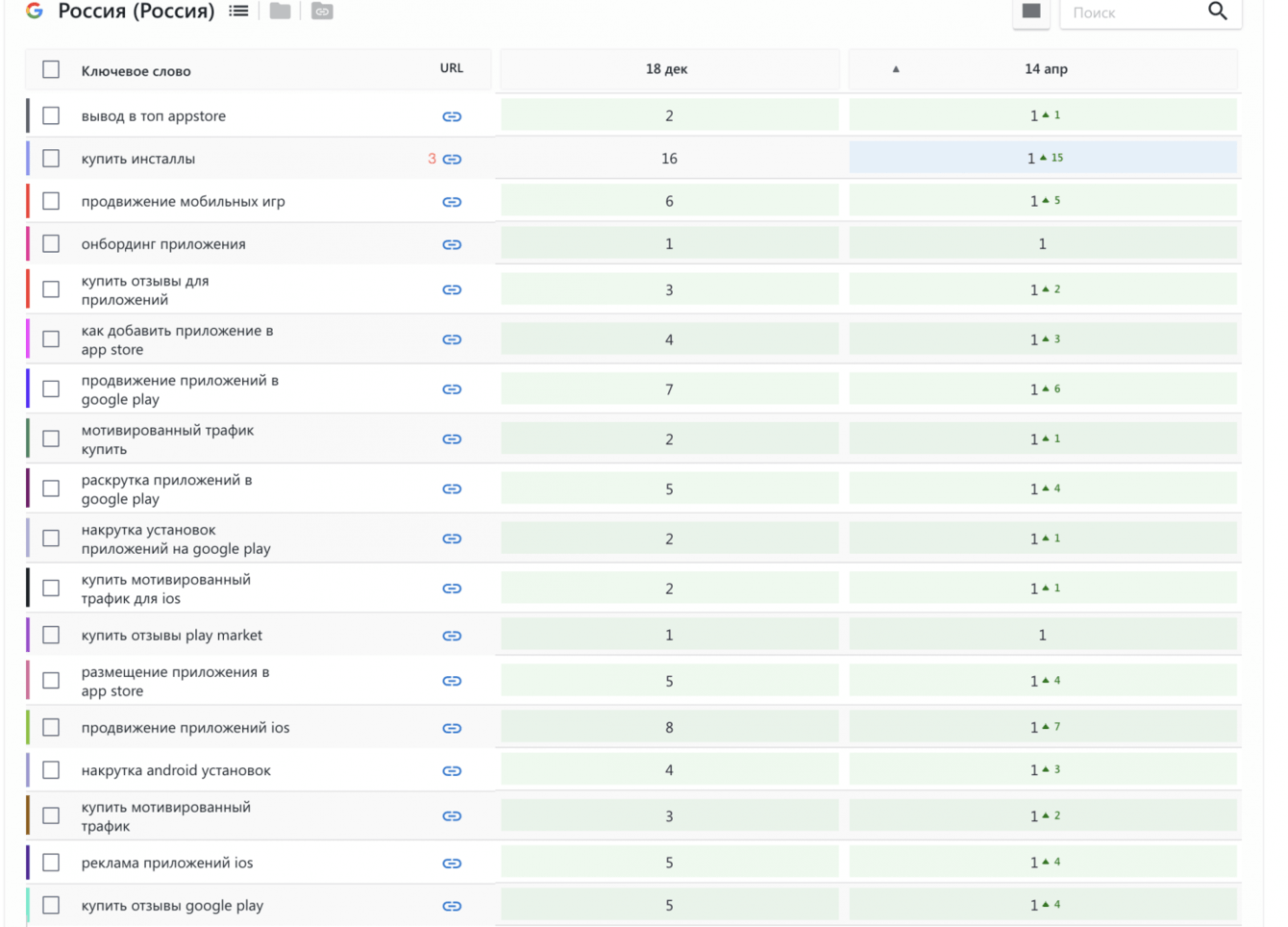Check the box for продвижение мобильных игр

coord(51,201)
